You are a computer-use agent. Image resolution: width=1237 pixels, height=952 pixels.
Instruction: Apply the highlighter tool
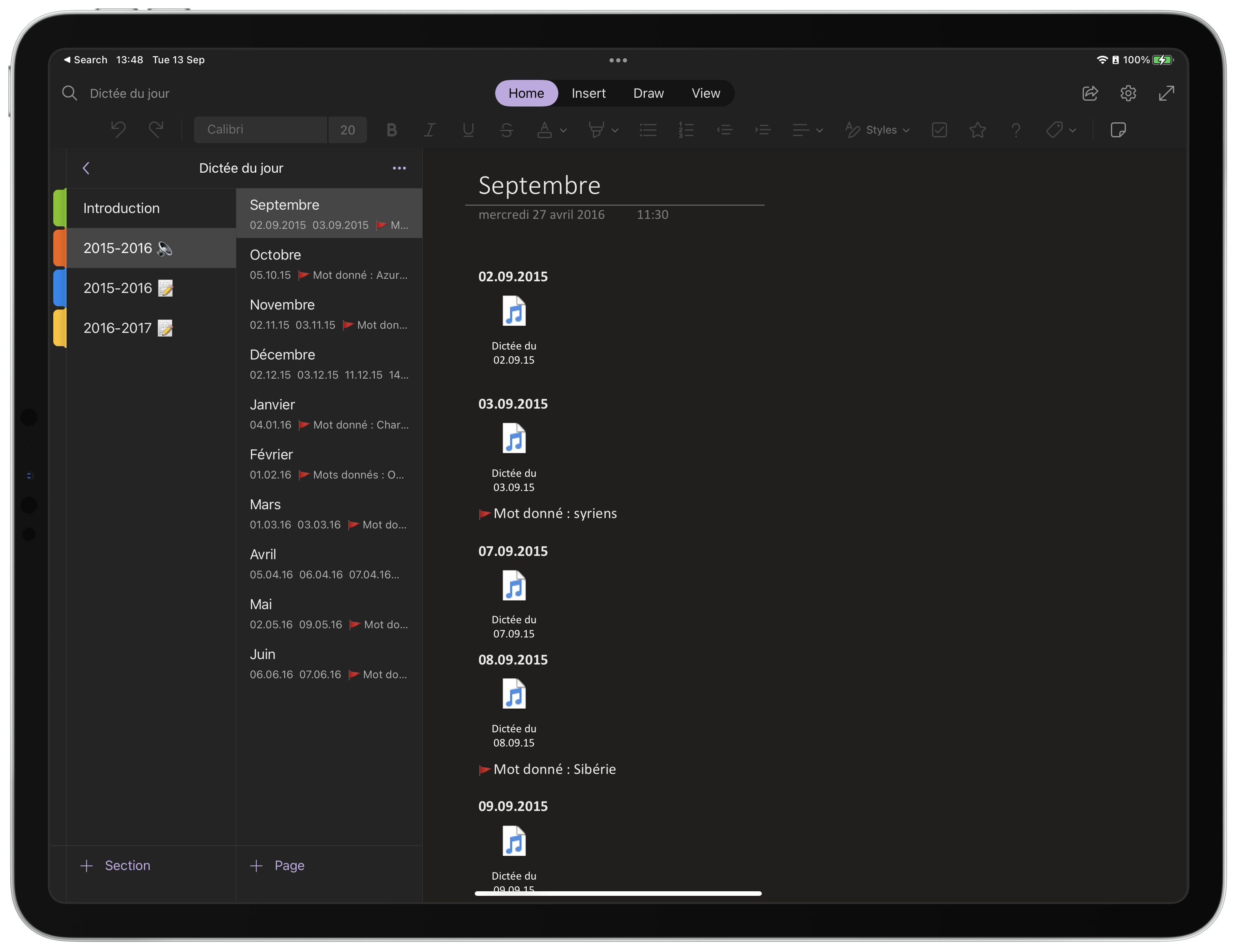tap(596, 130)
